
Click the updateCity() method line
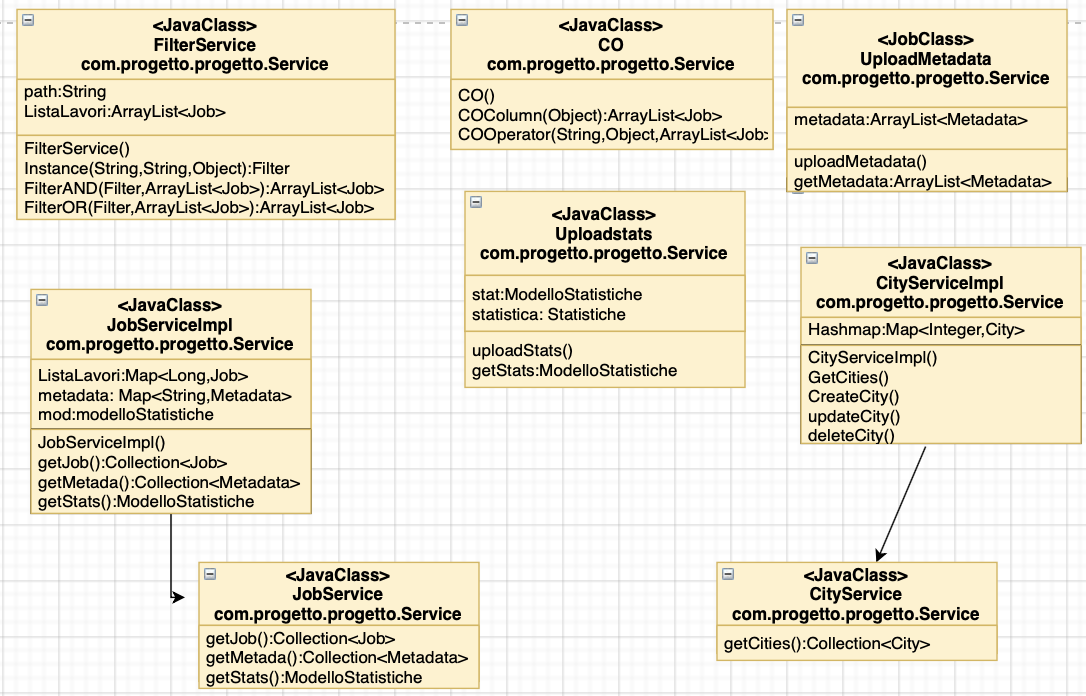pos(854,416)
